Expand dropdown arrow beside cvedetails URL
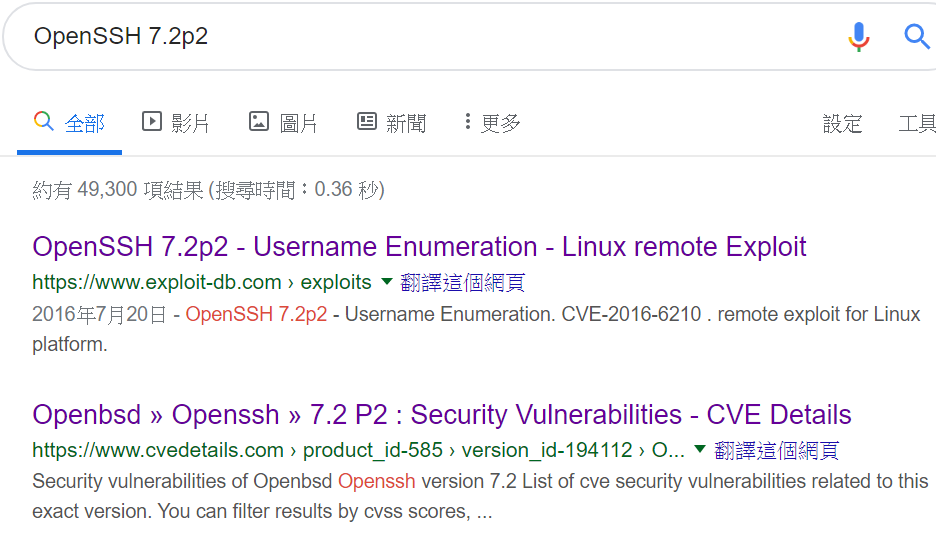The height and width of the screenshot is (535, 936). coord(700,449)
